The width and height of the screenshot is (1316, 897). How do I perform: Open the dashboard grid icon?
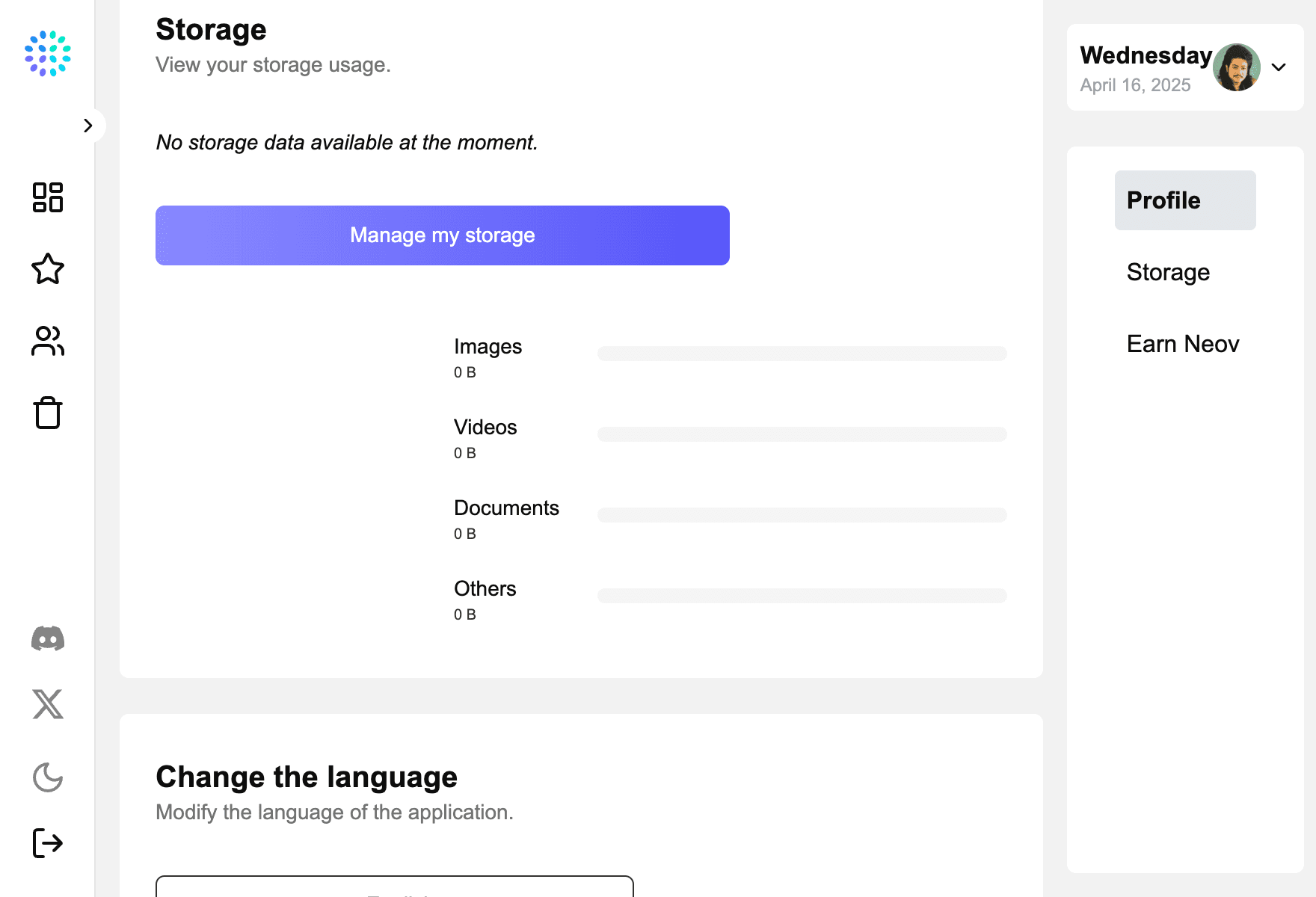coord(48,197)
